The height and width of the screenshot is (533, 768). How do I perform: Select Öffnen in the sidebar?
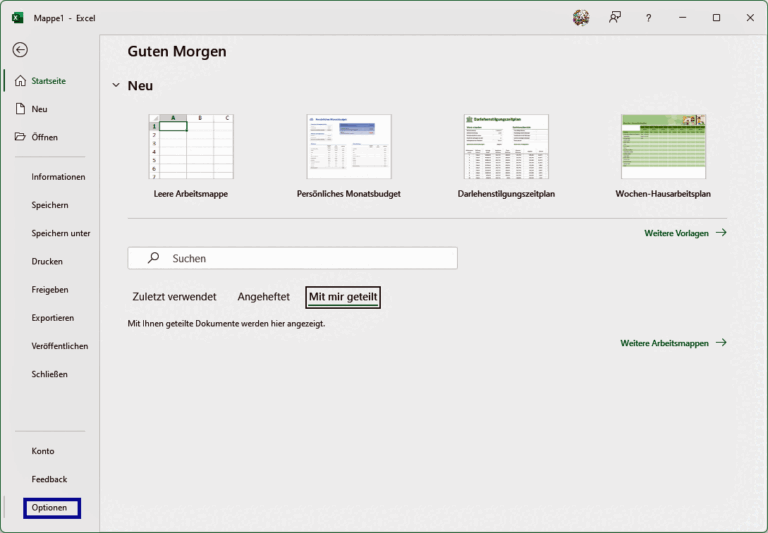click(x=44, y=137)
